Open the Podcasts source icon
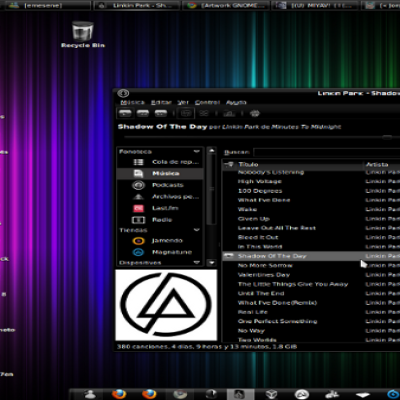400x400 pixels. (138, 185)
